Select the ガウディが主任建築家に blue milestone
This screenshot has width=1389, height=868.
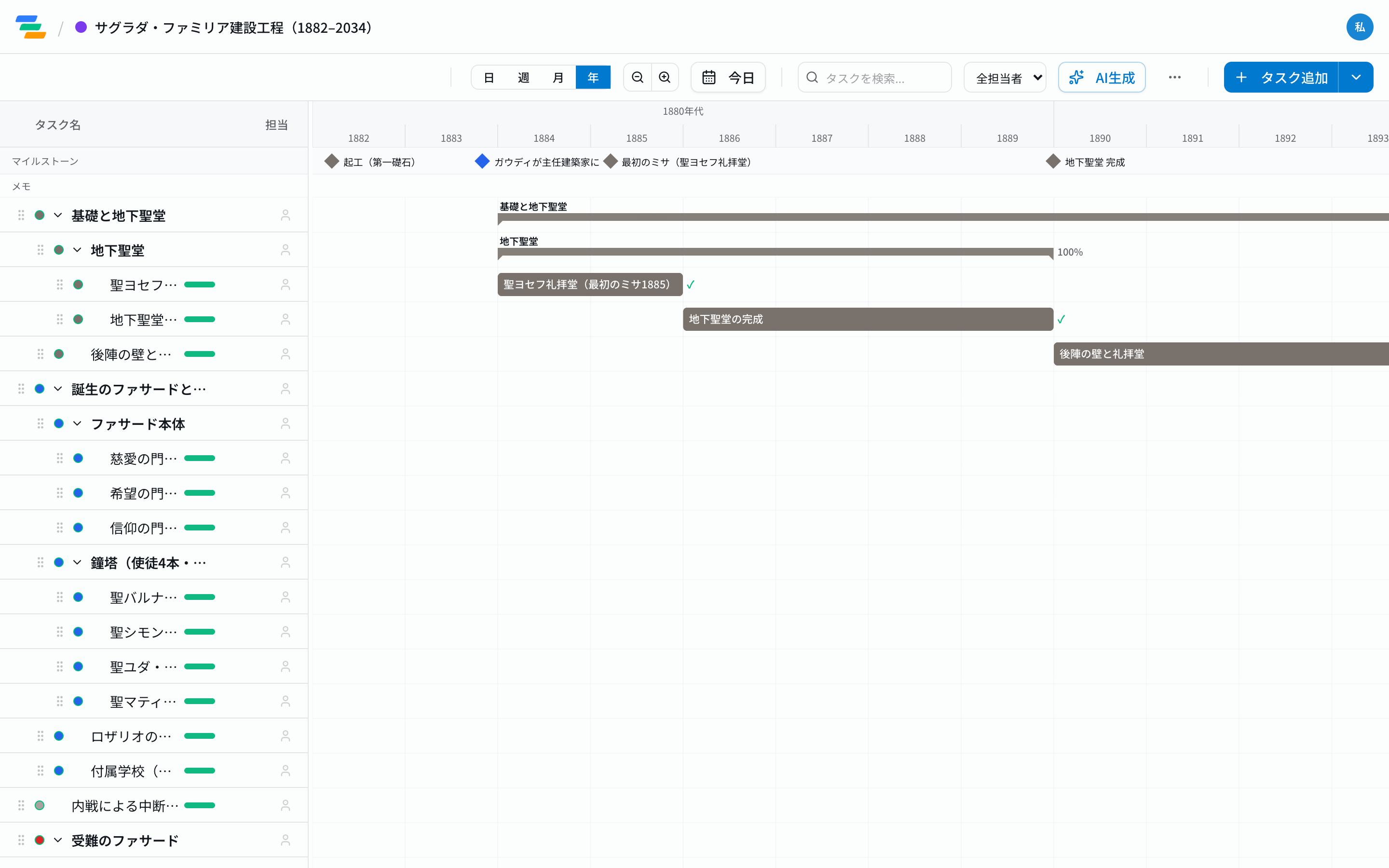(482, 162)
